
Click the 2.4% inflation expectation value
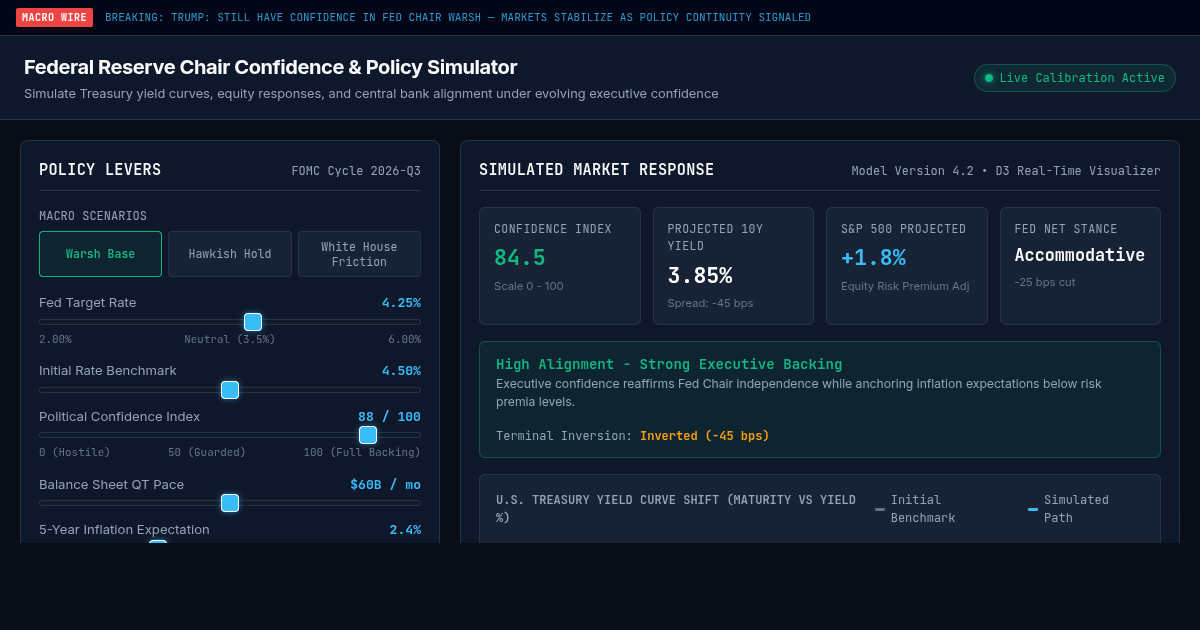(405, 530)
